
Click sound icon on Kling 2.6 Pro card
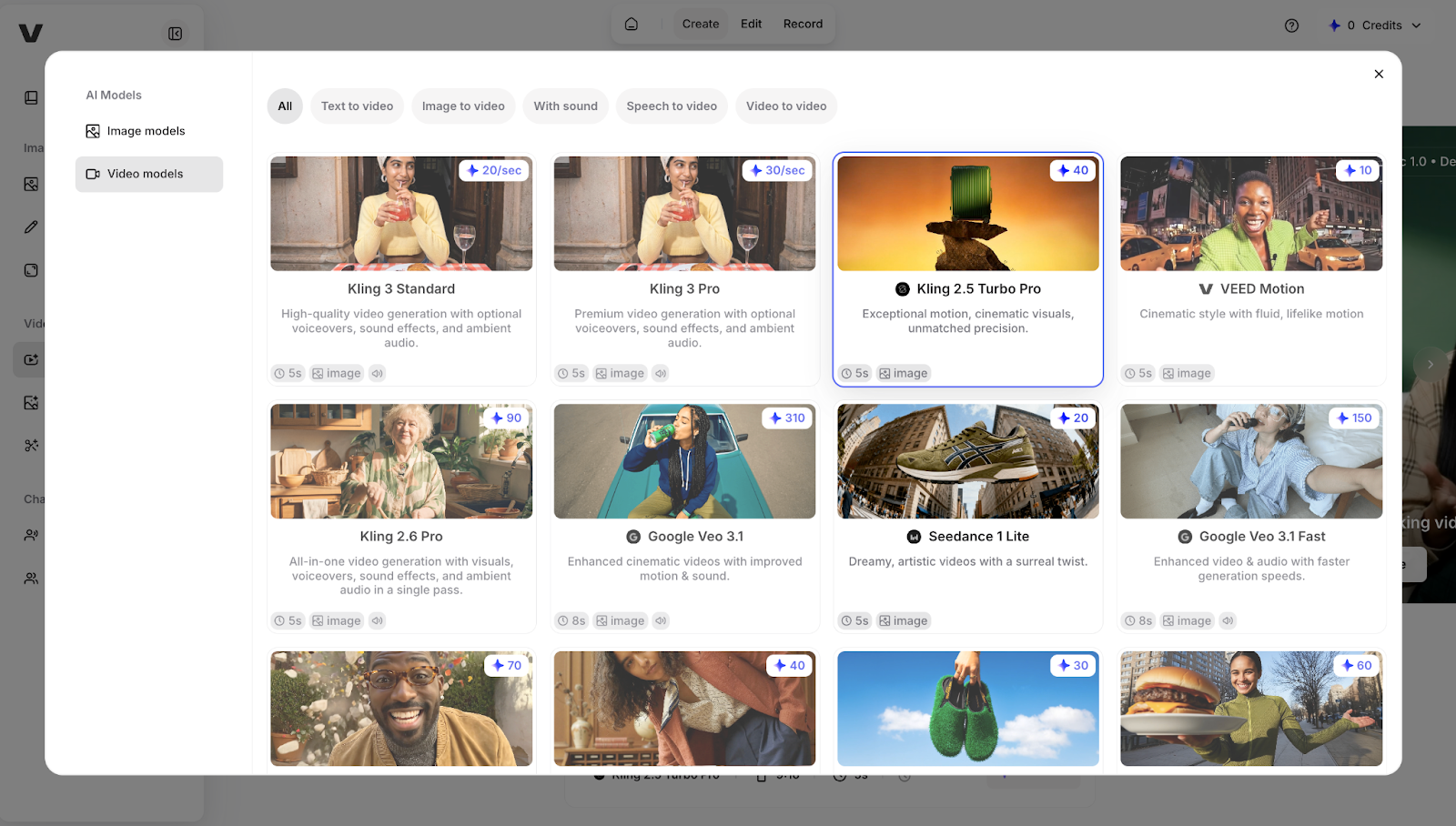coord(378,620)
